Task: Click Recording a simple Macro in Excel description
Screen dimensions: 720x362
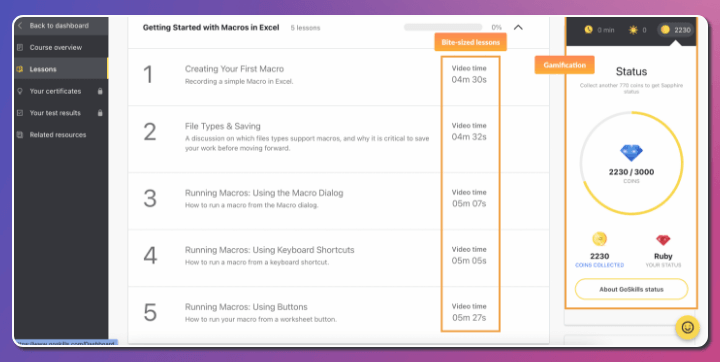Action: click(239, 82)
